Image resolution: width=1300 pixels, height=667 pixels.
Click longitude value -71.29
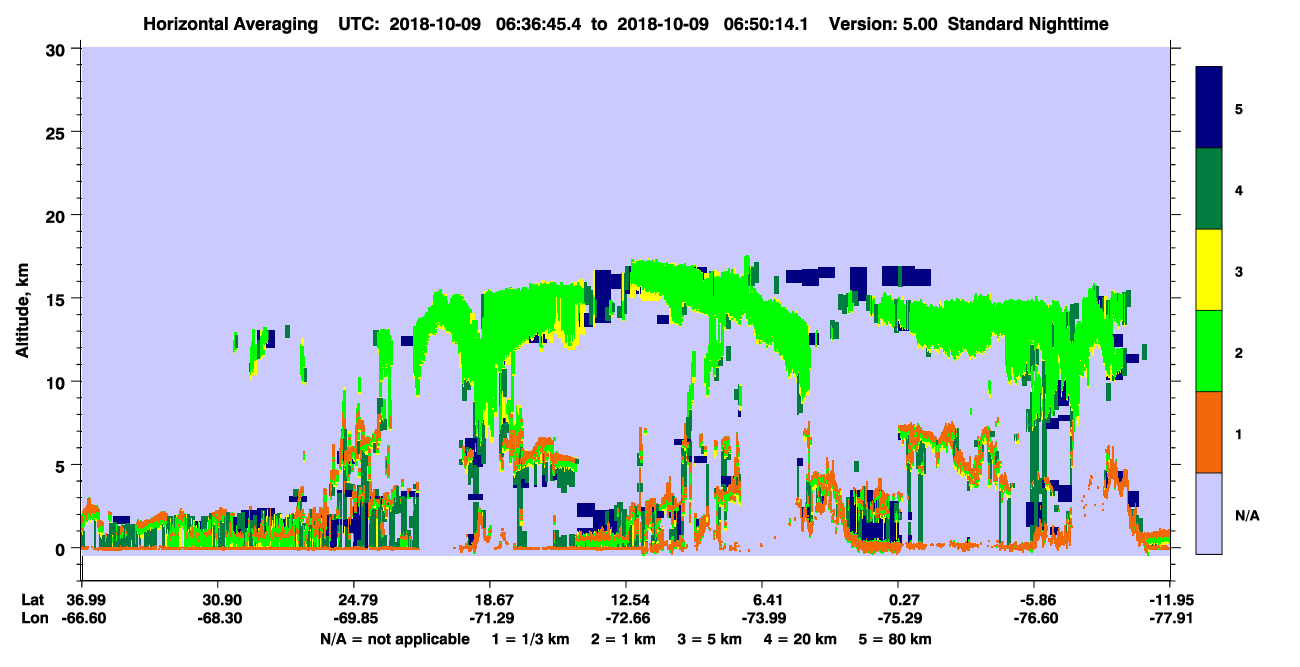[490, 618]
